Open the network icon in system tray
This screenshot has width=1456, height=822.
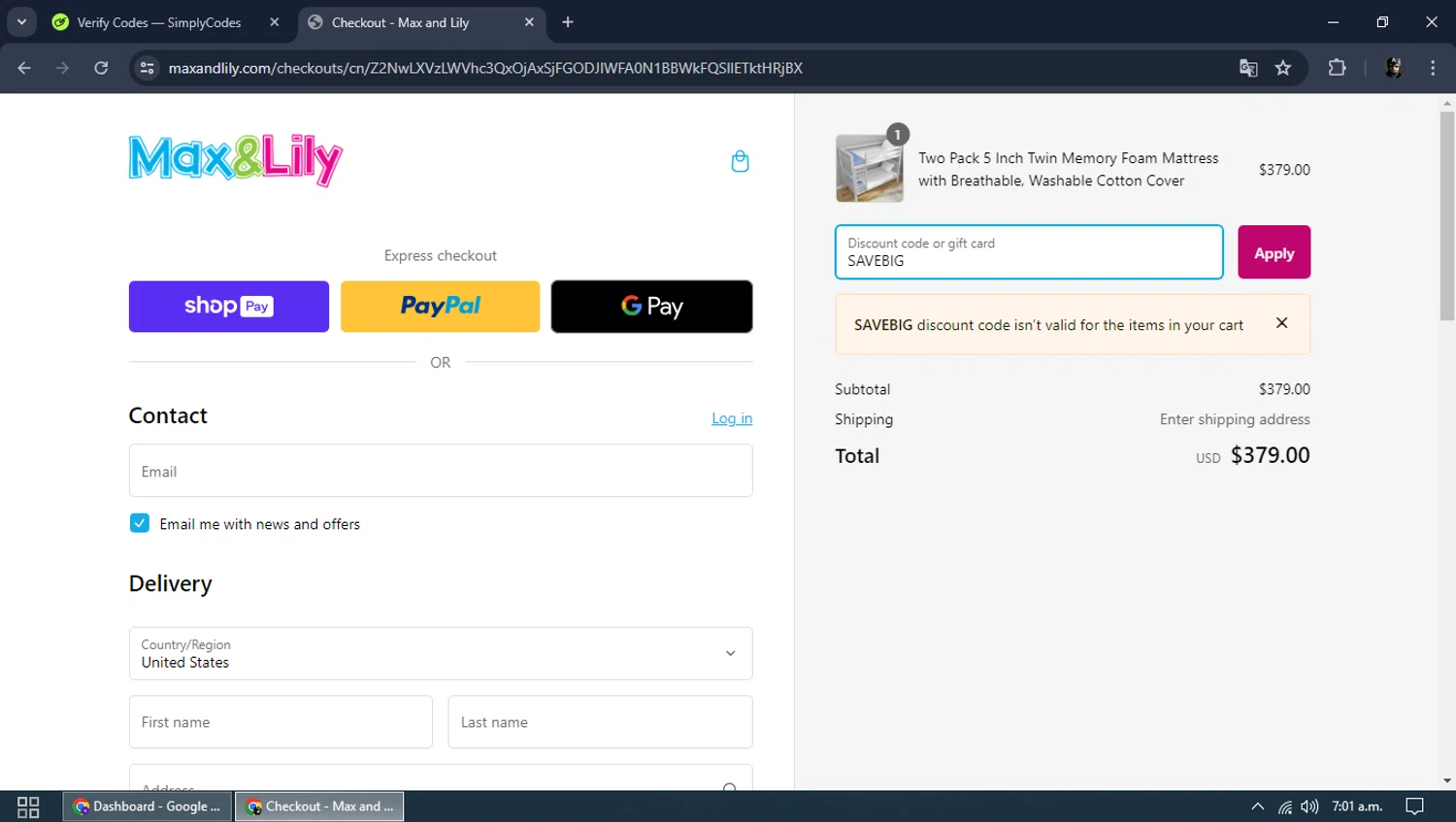pos(1284,806)
